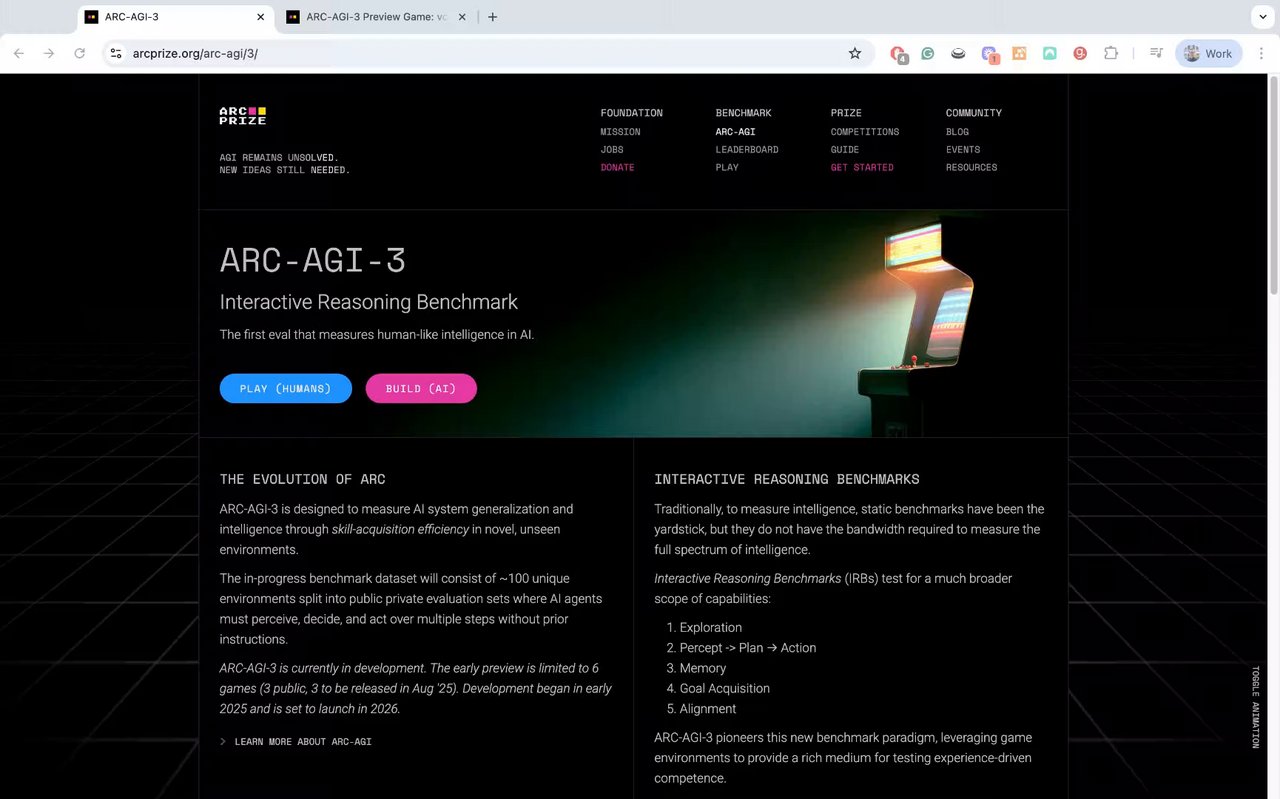Click the 'Goal Acquisition' list item
This screenshot has width=1280, height=799.
tap(724, 689)
